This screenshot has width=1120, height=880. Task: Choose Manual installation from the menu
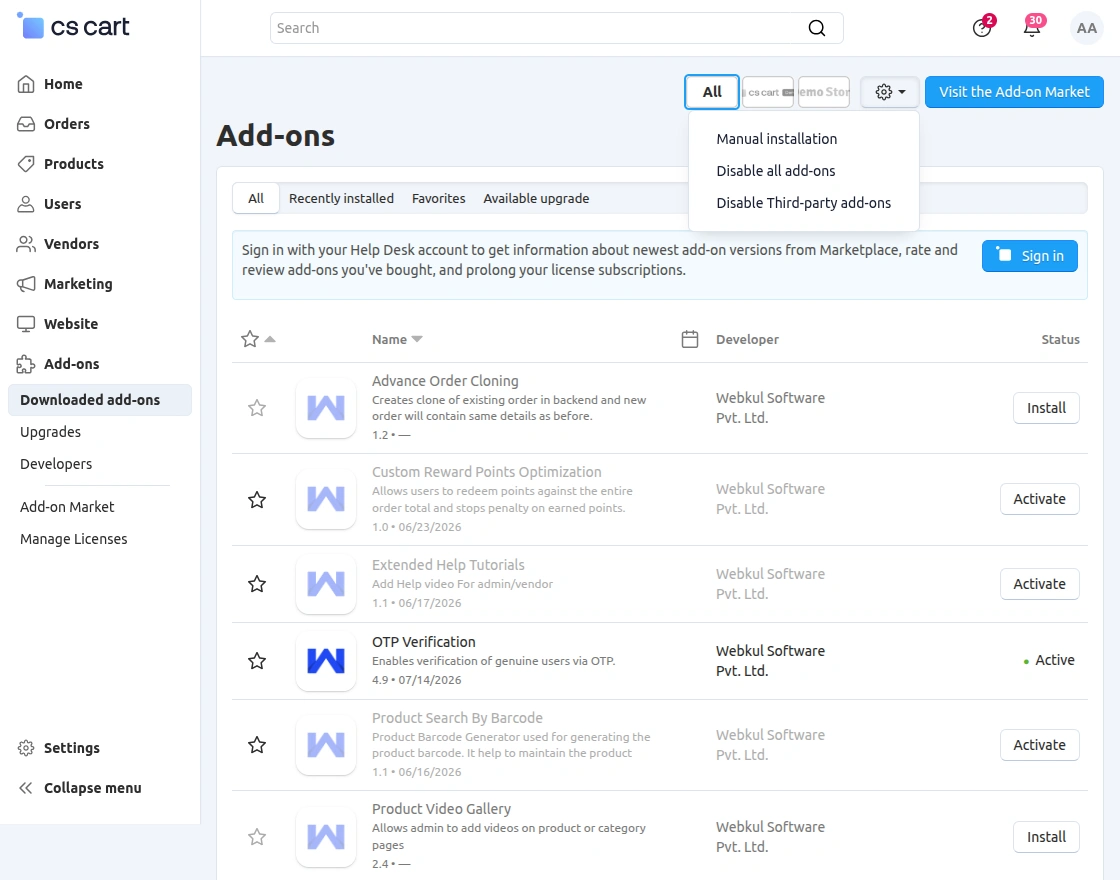[776, 139]
